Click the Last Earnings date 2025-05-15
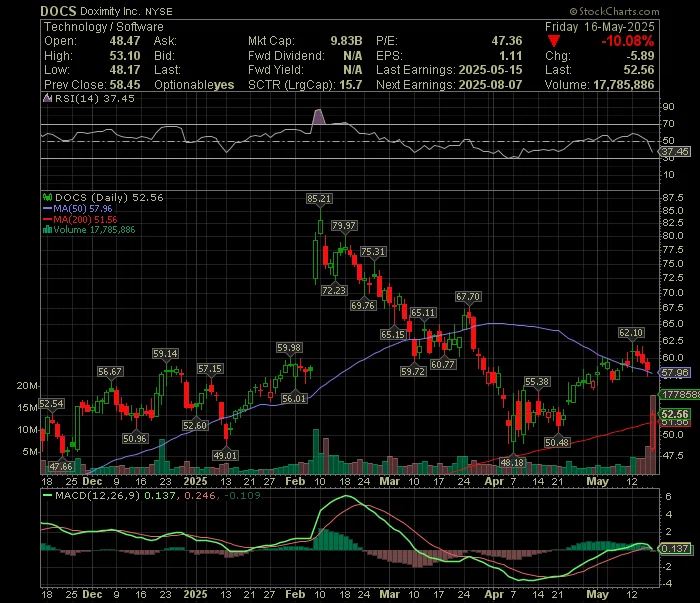Viewport: 700px width, 603px height. (490, 70)
